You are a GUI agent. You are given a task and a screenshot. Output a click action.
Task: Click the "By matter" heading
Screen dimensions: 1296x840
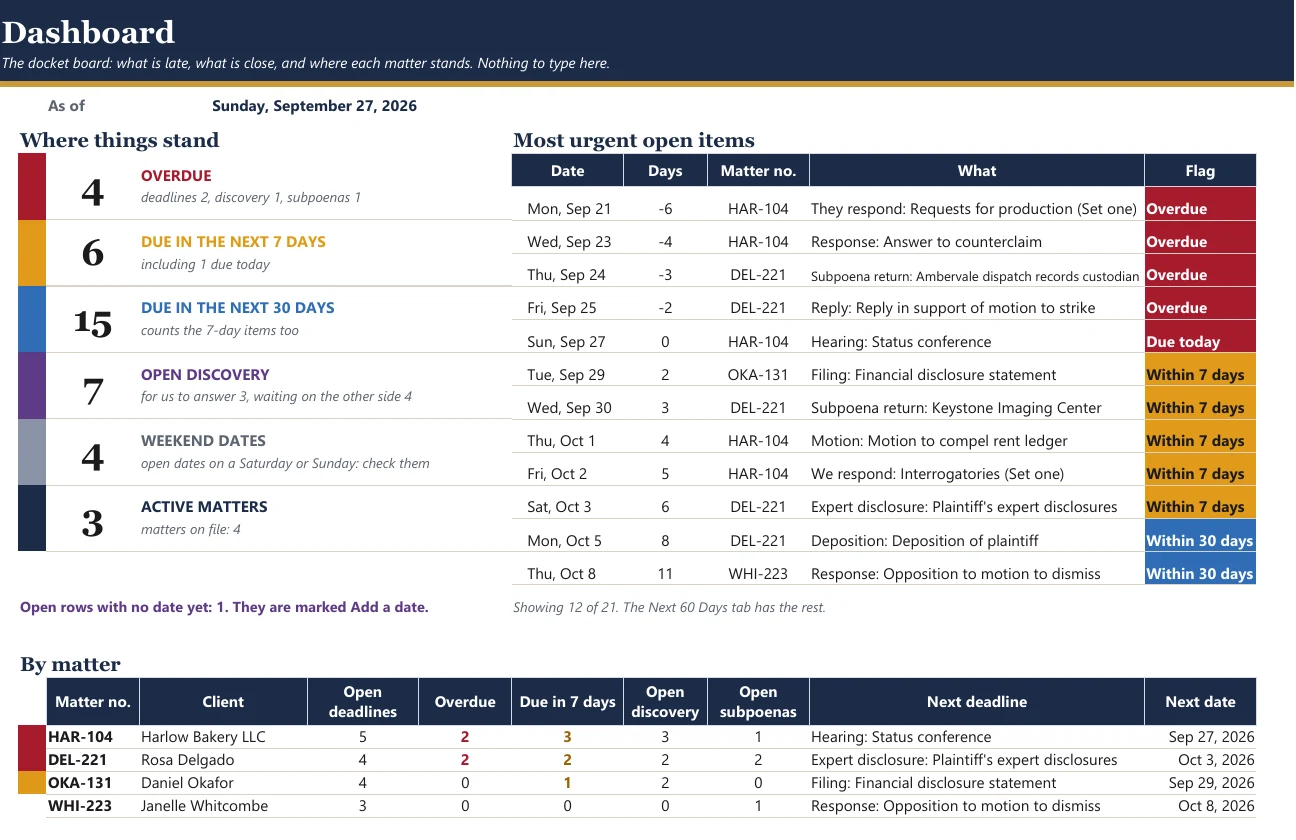(x=70, y=665)
